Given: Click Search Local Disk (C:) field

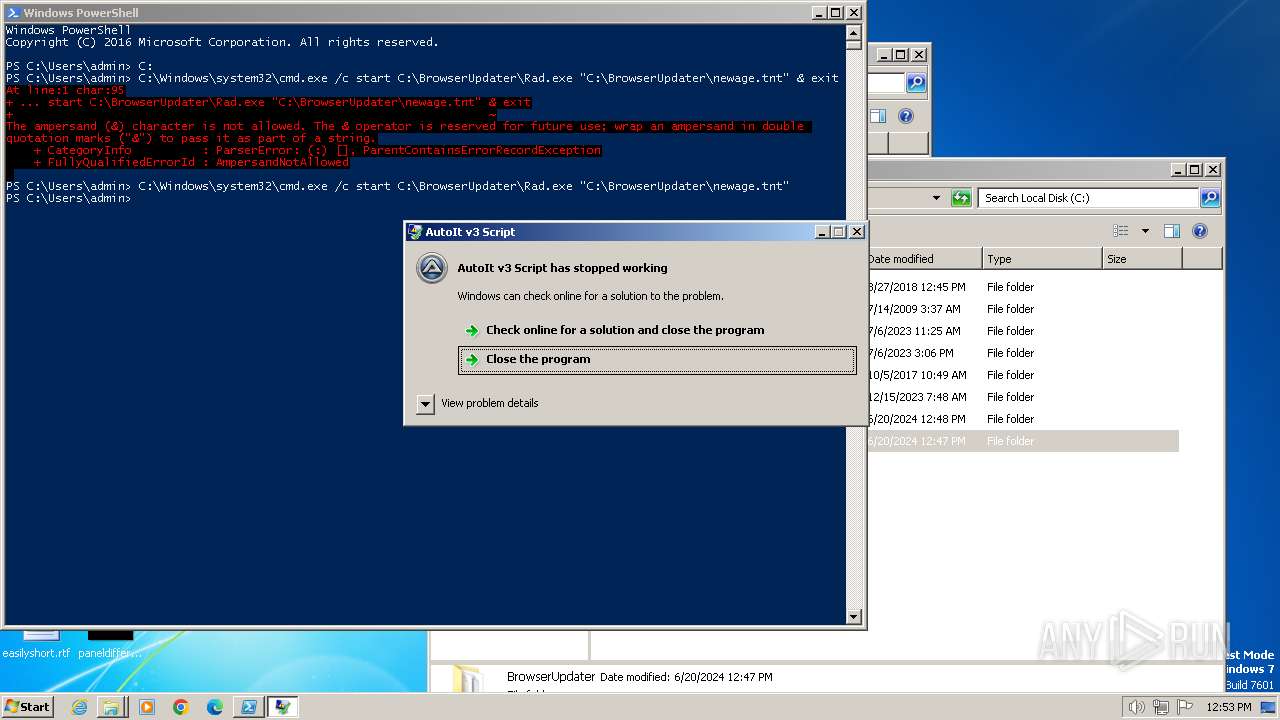Looking at the screenshot, I should point(1088,198).
